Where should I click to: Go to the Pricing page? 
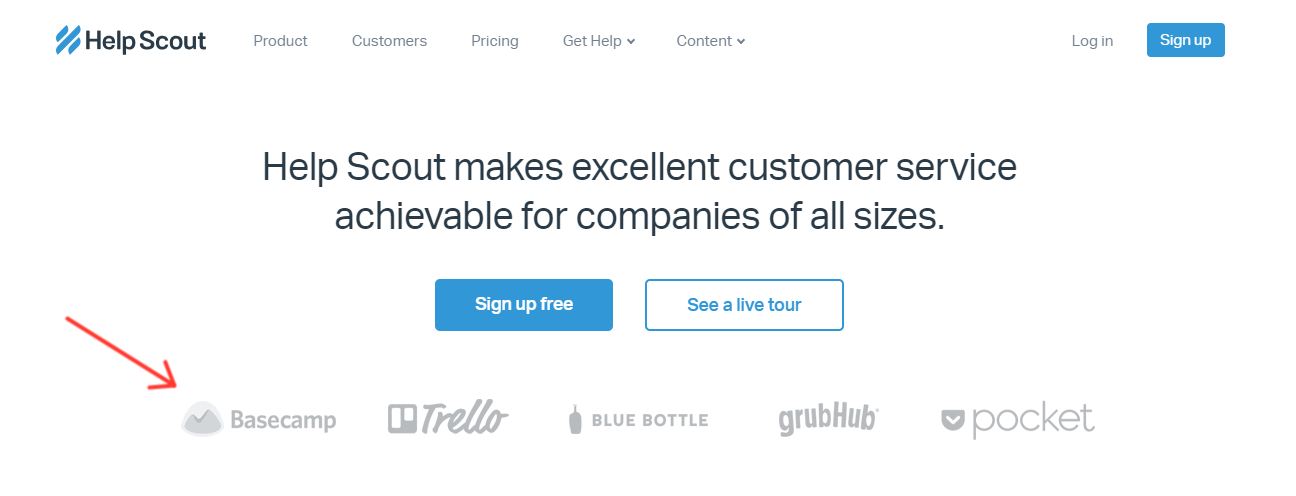click(x=495, y=41)
